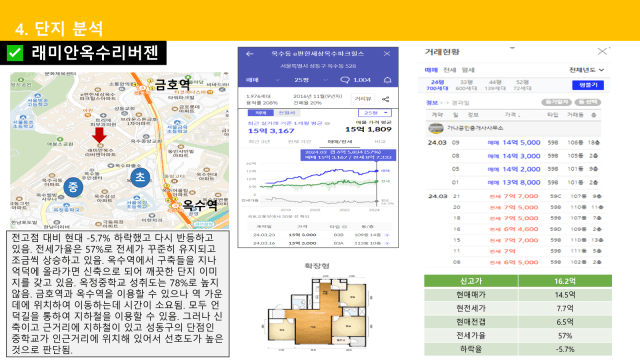640x360 pixels.
Task: Toggle the 전월세 chart filter button
Action: [x=287, y=113]
